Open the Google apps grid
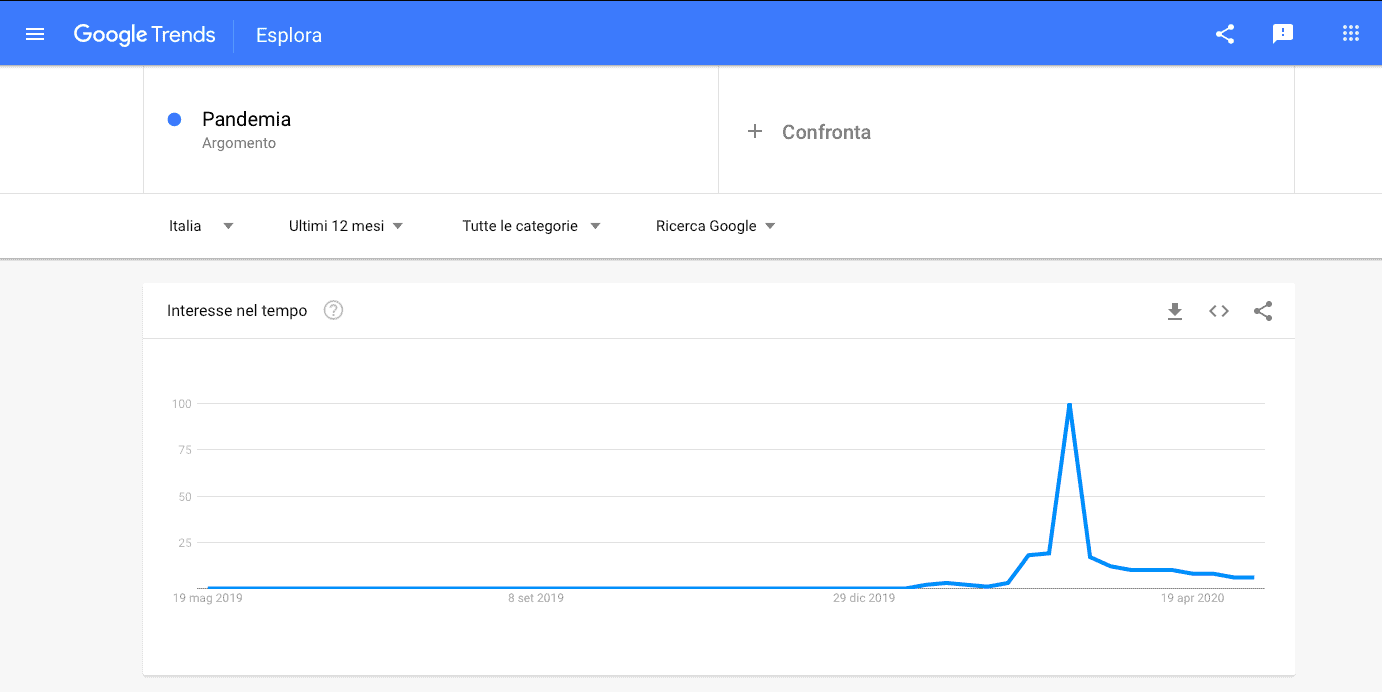Viewport: 1382px width, 692px height. coord(1350,34)
